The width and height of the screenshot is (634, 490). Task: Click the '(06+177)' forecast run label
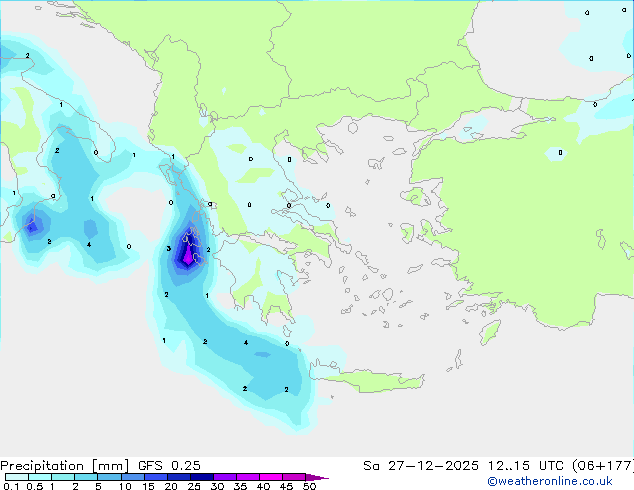(x=602, y=466)
